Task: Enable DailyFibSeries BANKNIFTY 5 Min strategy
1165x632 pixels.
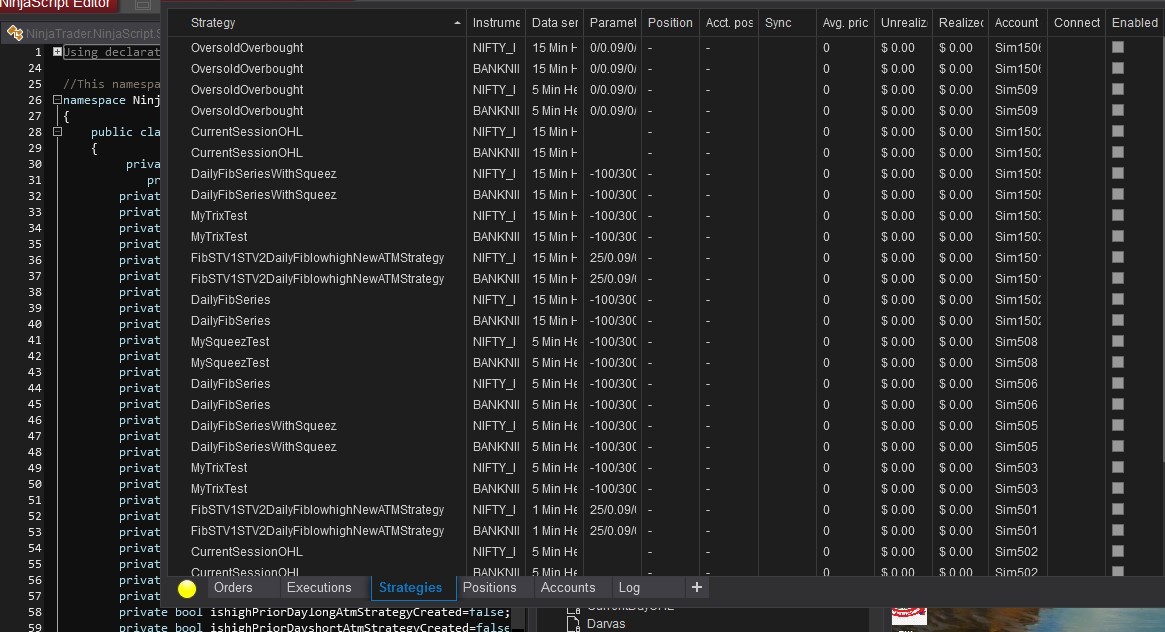Action: click(x=1117, y=404)
